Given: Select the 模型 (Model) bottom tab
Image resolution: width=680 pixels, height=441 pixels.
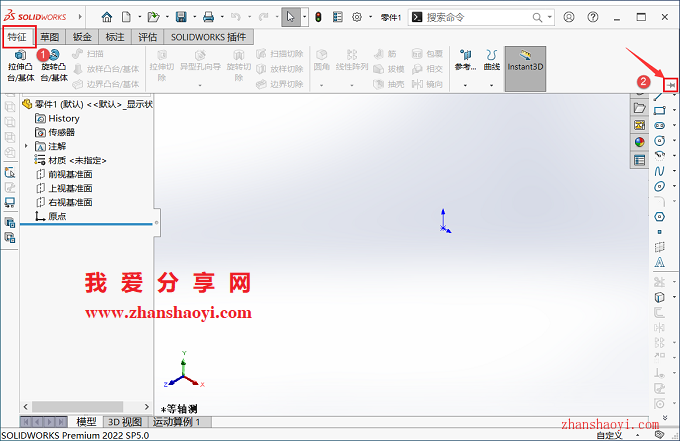Looking at the screenshot, I should [86, 421].
